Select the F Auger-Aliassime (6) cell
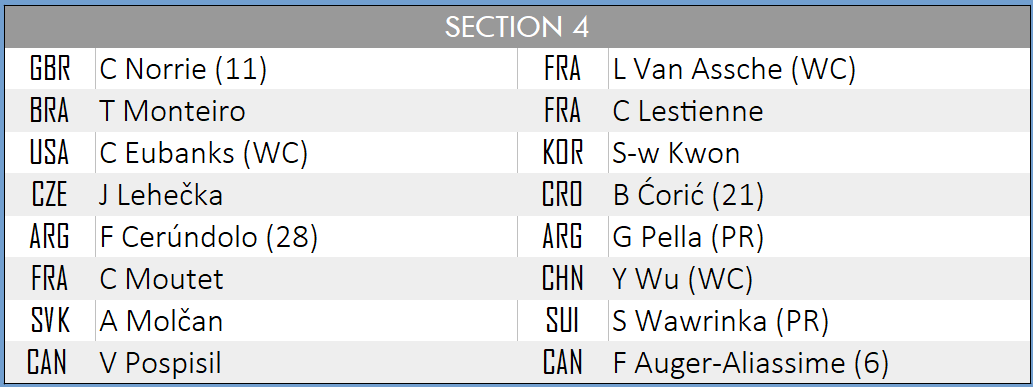Image resolution: width=1033 pixels, height=387 pixels. pos(818,363)
